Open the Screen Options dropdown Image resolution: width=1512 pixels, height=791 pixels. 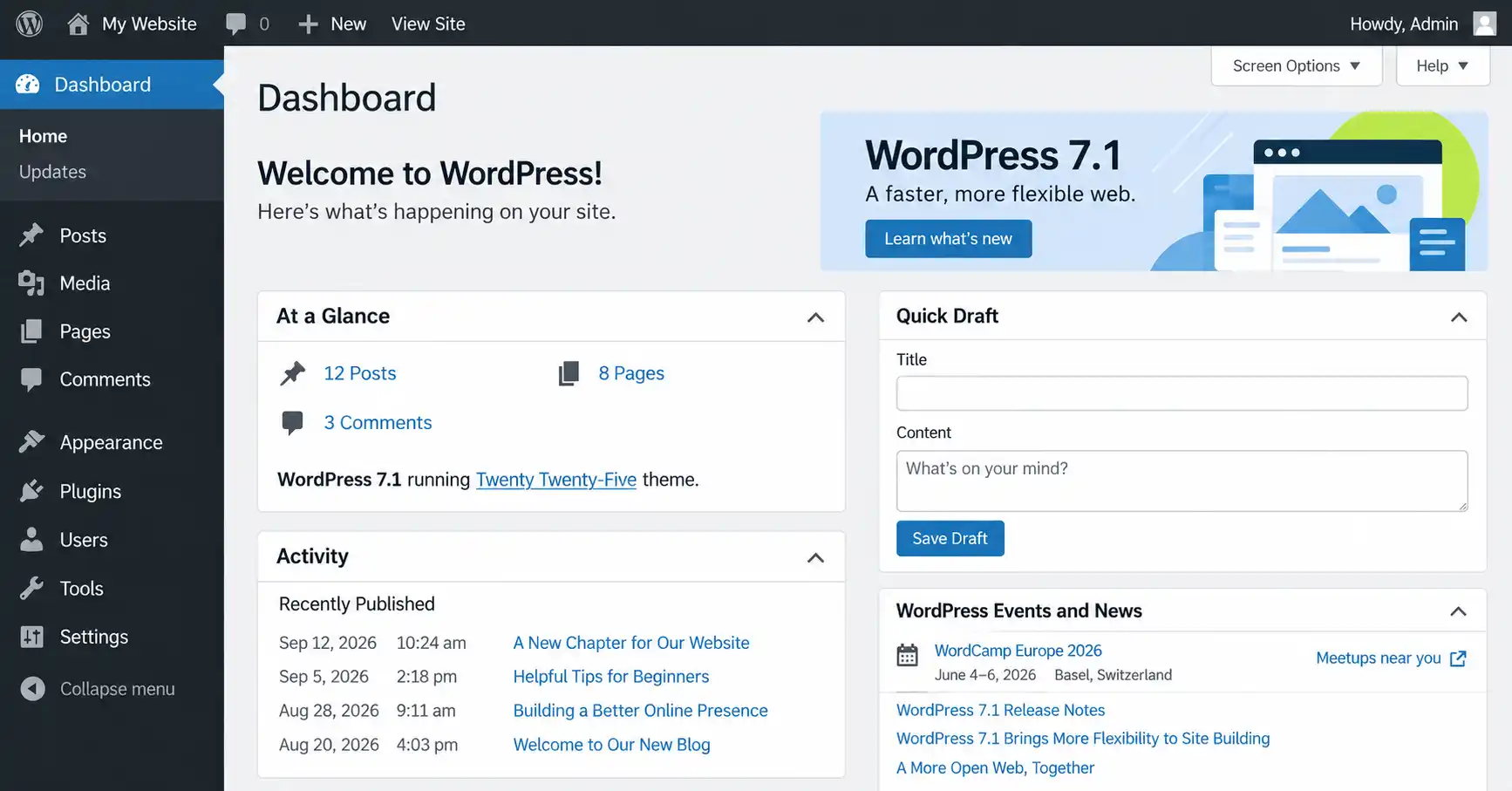(x=1297, y=66)
